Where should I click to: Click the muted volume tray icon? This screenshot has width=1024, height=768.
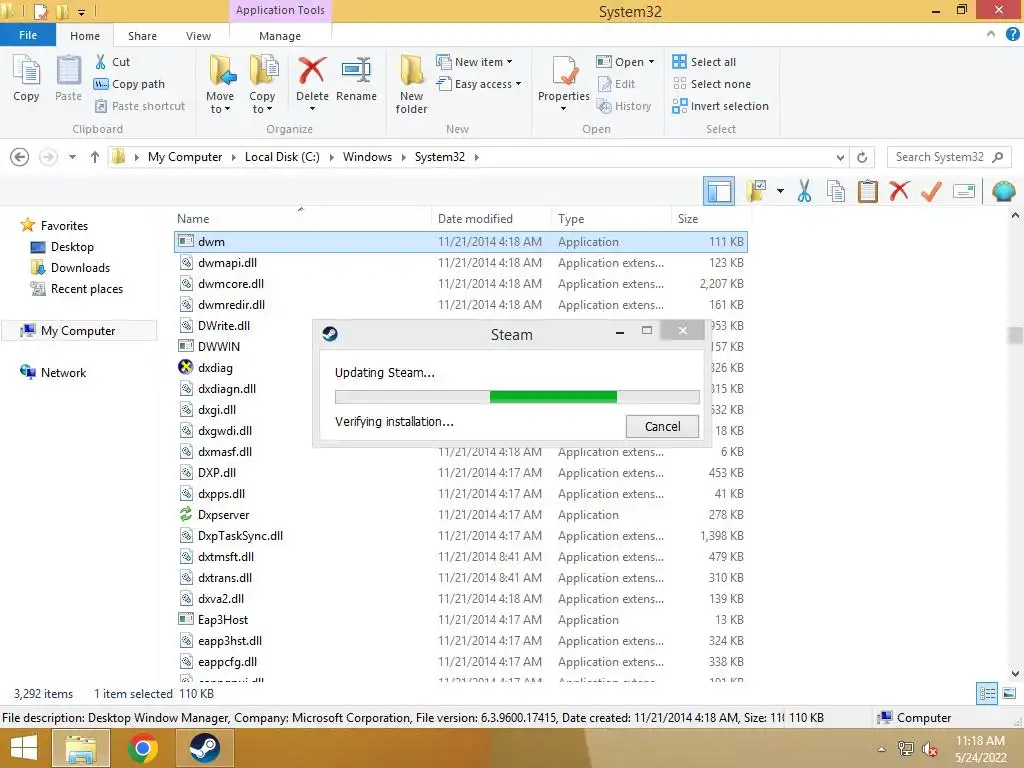pyautogui.click(x=930, y=749)
